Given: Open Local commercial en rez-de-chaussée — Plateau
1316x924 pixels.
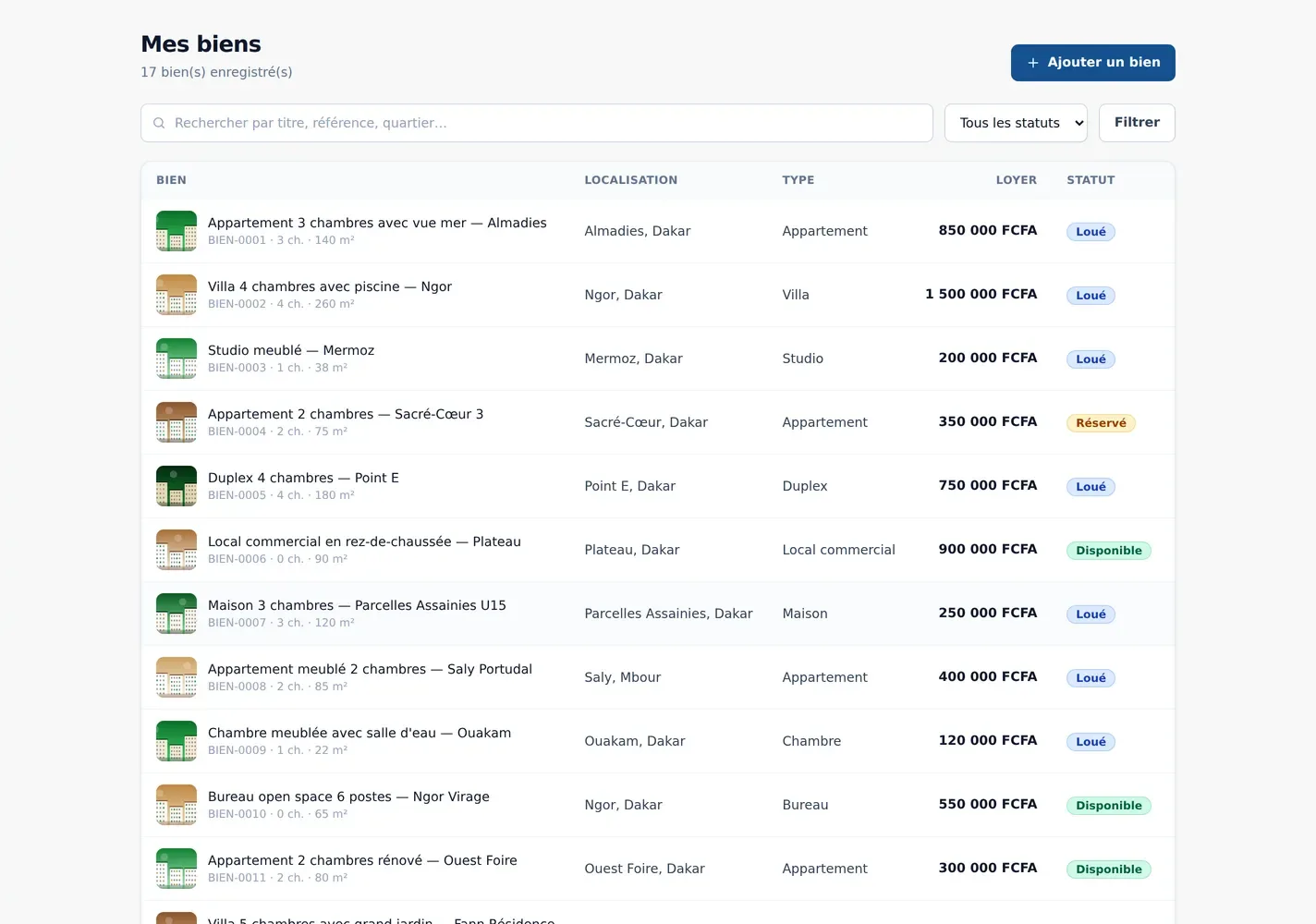Looking at the screenshot, I should tap(364, 541).
